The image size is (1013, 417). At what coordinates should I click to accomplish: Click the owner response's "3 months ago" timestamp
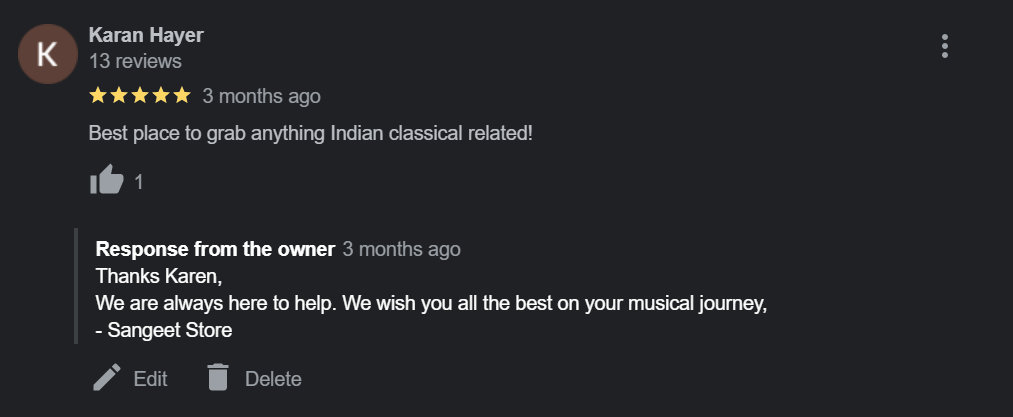[x=401, y=249]
